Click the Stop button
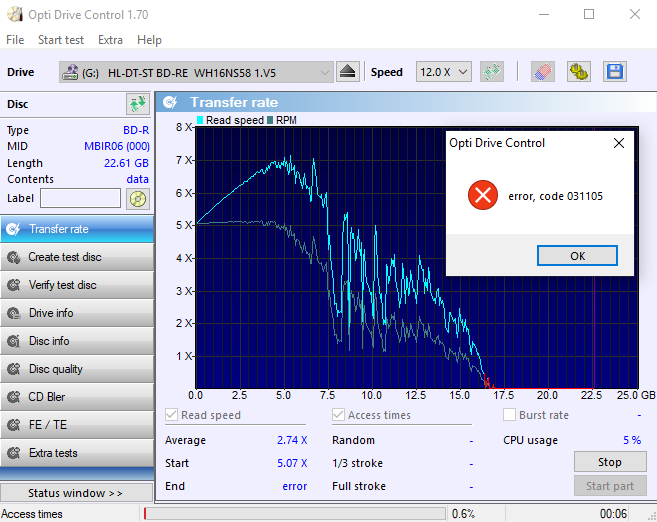This screenshot has height=522, width=657. coord(610,462)
